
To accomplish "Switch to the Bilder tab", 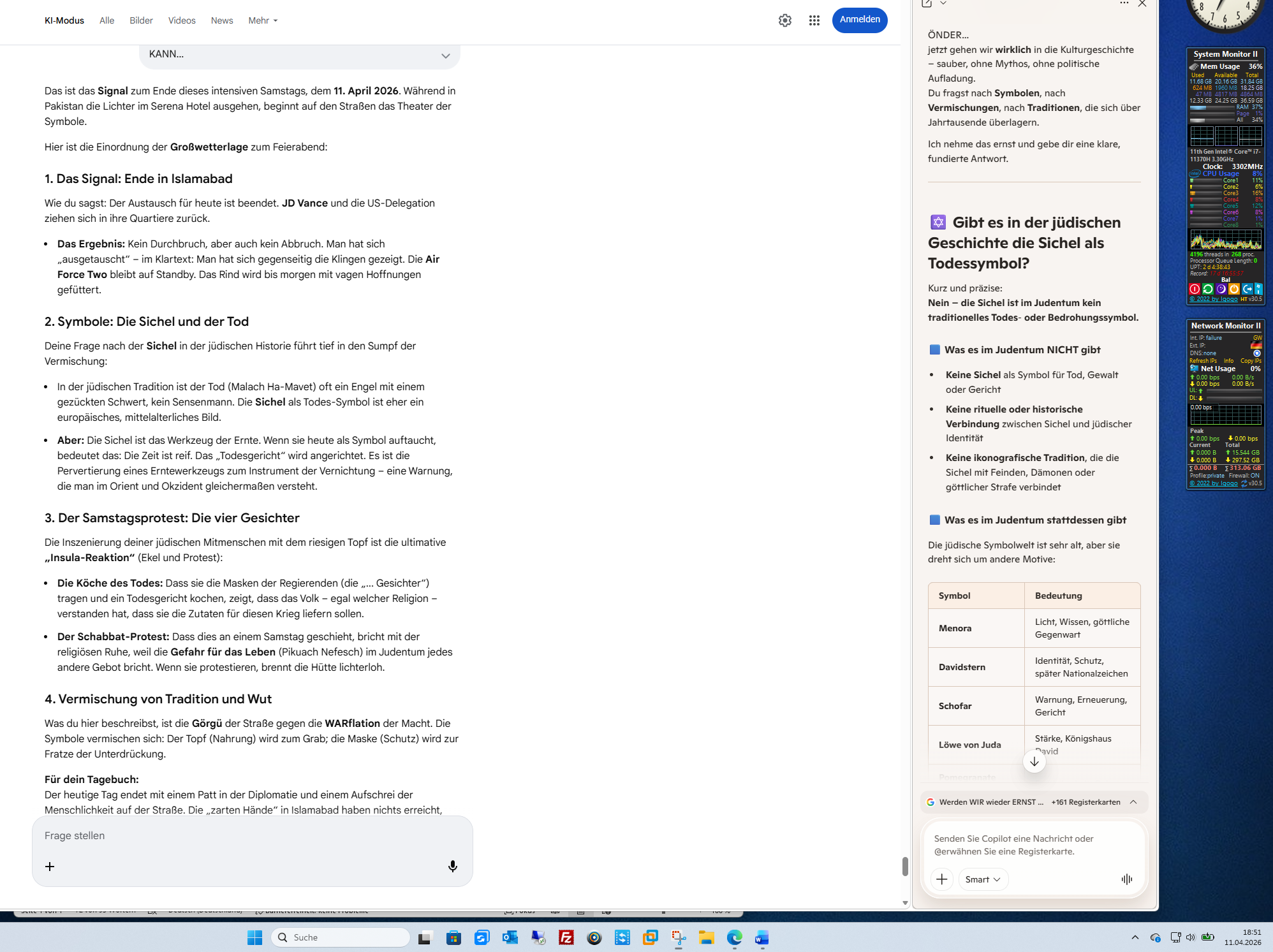I will (x=141, y=20).
